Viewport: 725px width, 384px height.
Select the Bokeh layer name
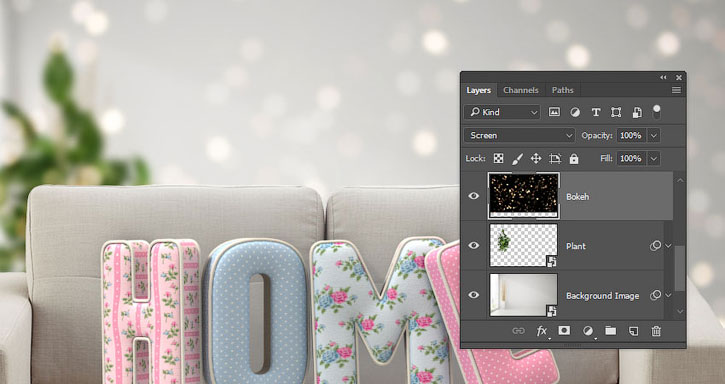[578, 197]
